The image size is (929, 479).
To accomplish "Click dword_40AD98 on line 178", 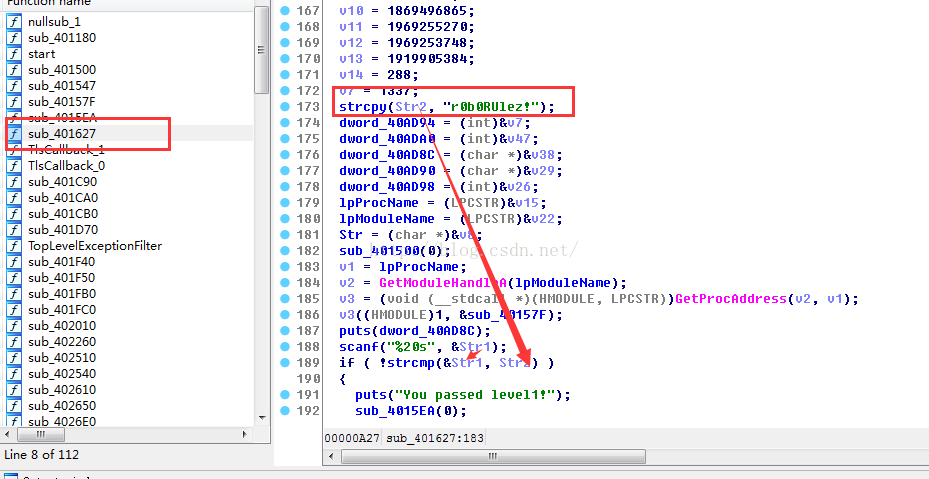I will pyautogui.click(x=387, y=187).
